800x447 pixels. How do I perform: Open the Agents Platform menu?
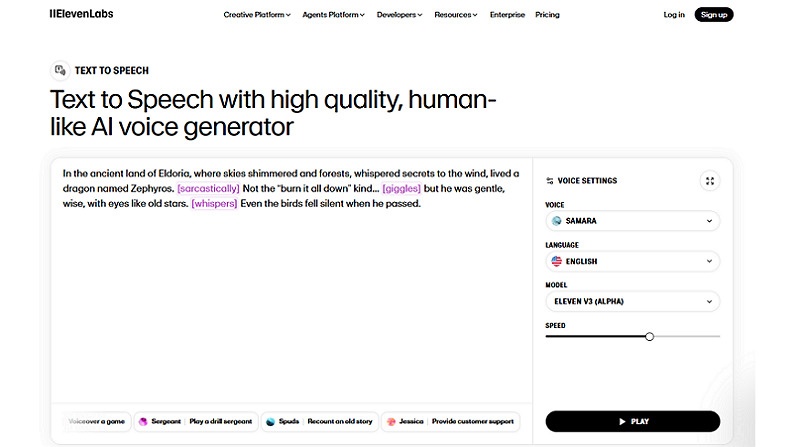tap(333, 15)
